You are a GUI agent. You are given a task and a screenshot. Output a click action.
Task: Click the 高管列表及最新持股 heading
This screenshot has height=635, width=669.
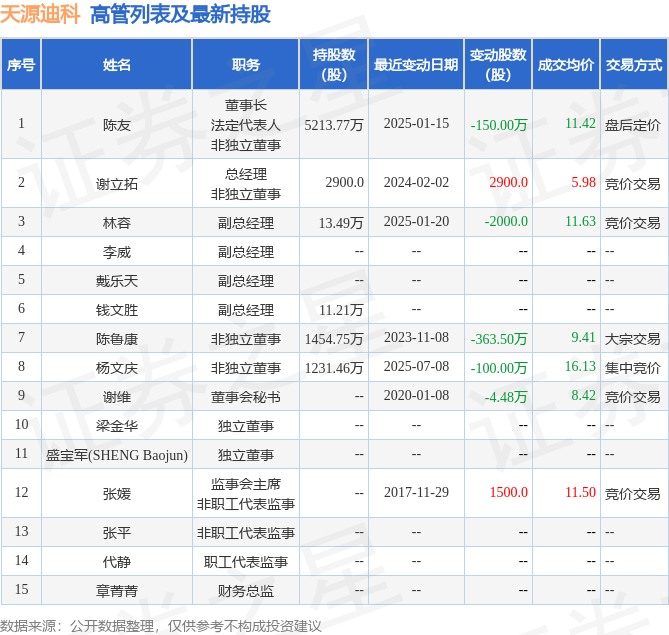pos(180,14)
